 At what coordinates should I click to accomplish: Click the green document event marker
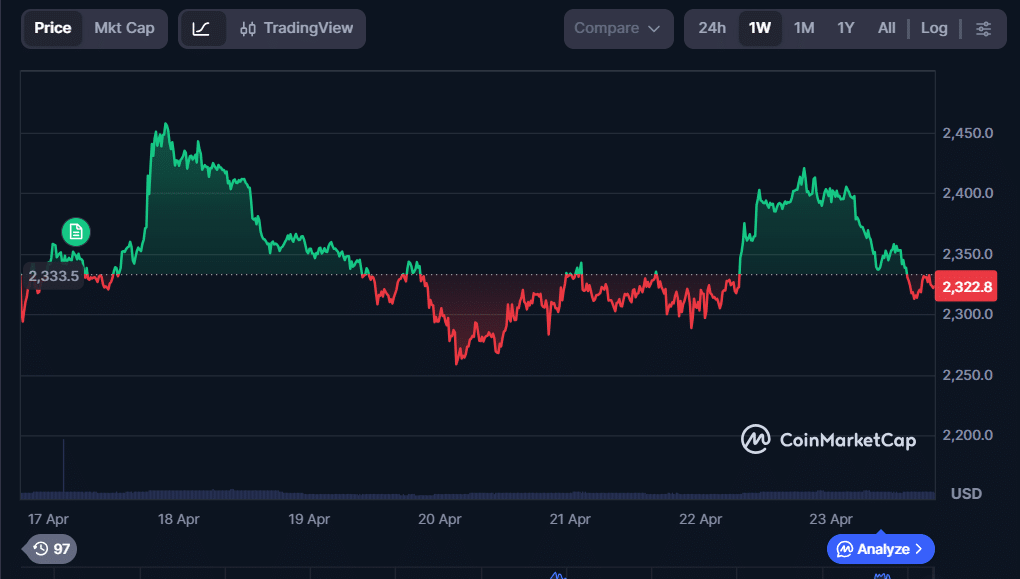pyautogui.click(x=76, y=232)
